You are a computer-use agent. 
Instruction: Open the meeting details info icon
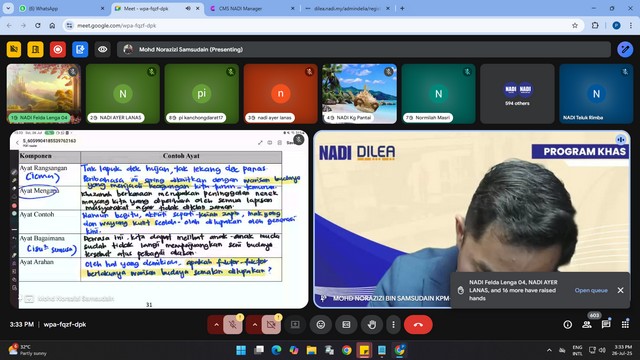[x=567, y=324]
